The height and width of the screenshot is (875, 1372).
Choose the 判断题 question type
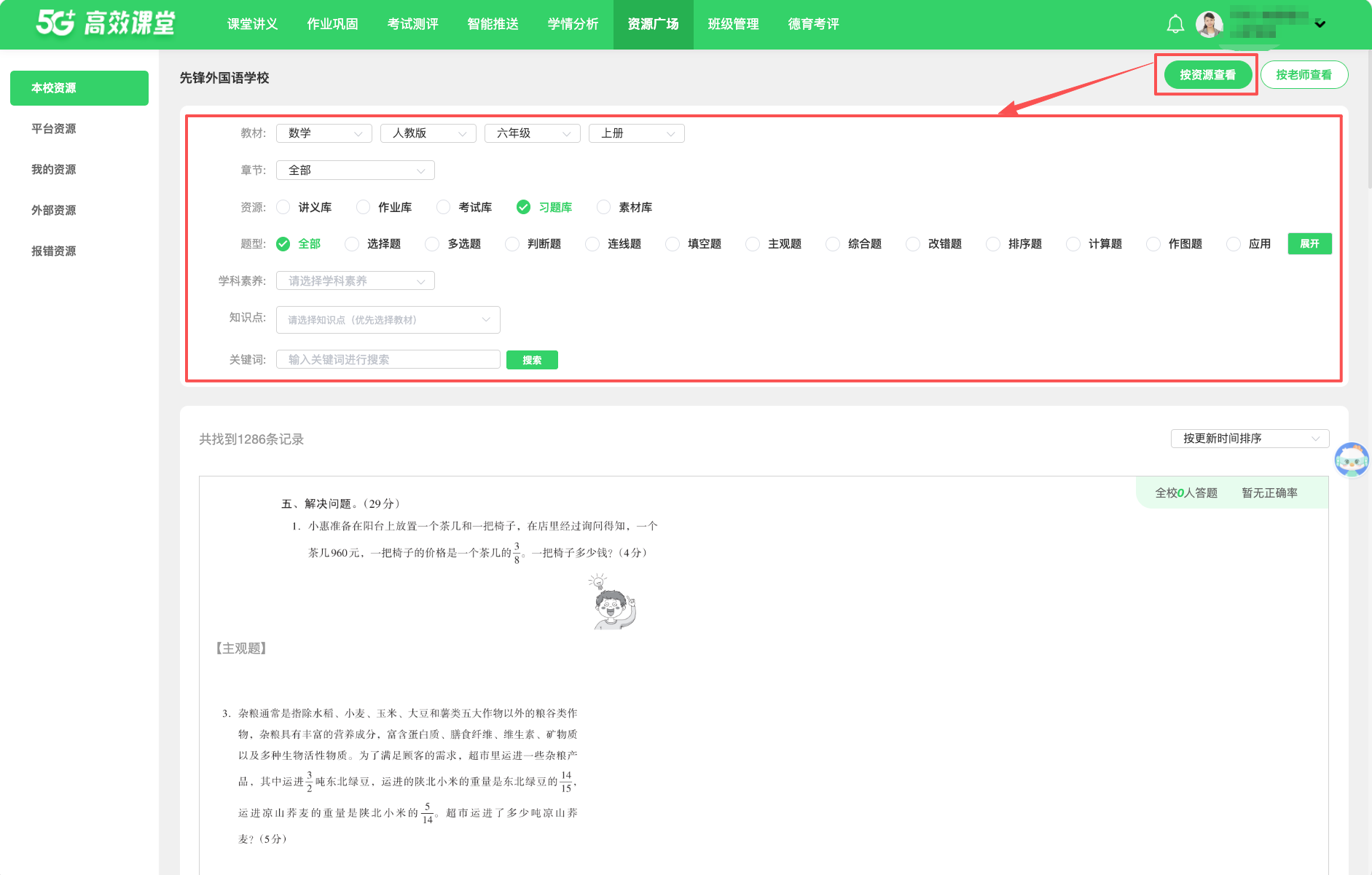click(x=533, y=244)
